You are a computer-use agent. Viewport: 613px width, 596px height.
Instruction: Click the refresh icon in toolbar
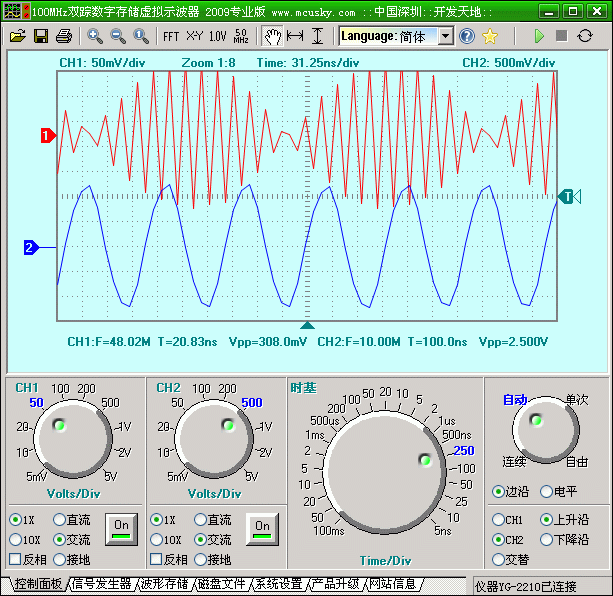(x=585, y=36)
